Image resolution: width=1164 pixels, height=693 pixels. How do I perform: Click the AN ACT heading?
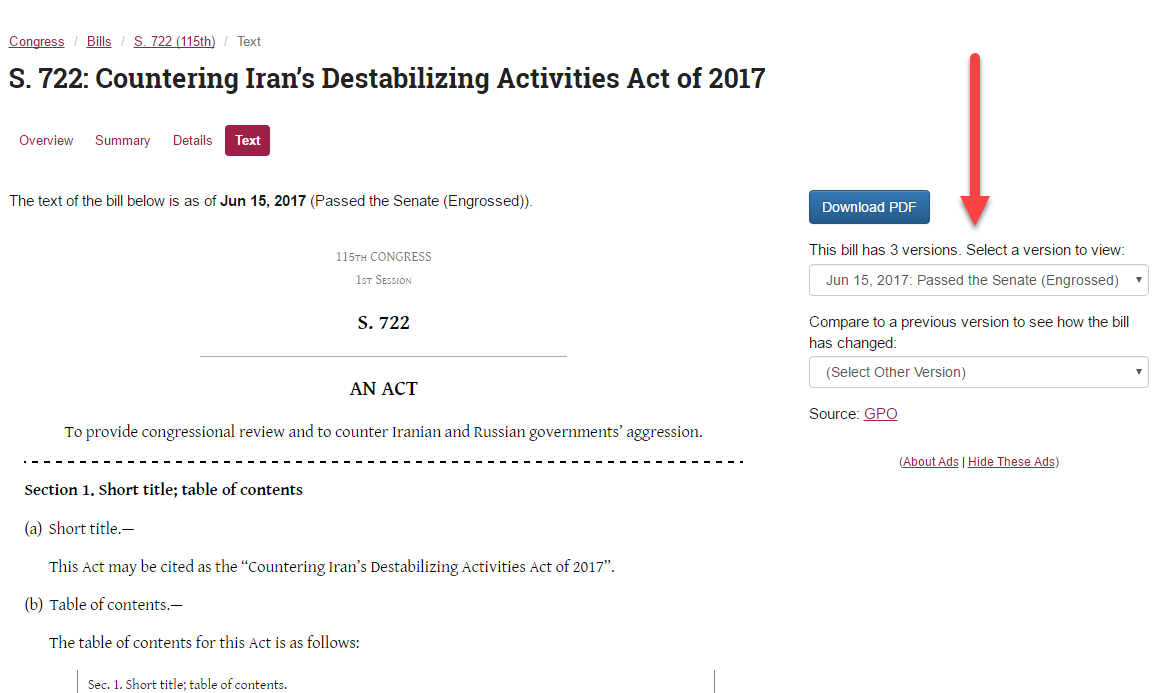tap(383, 389)
